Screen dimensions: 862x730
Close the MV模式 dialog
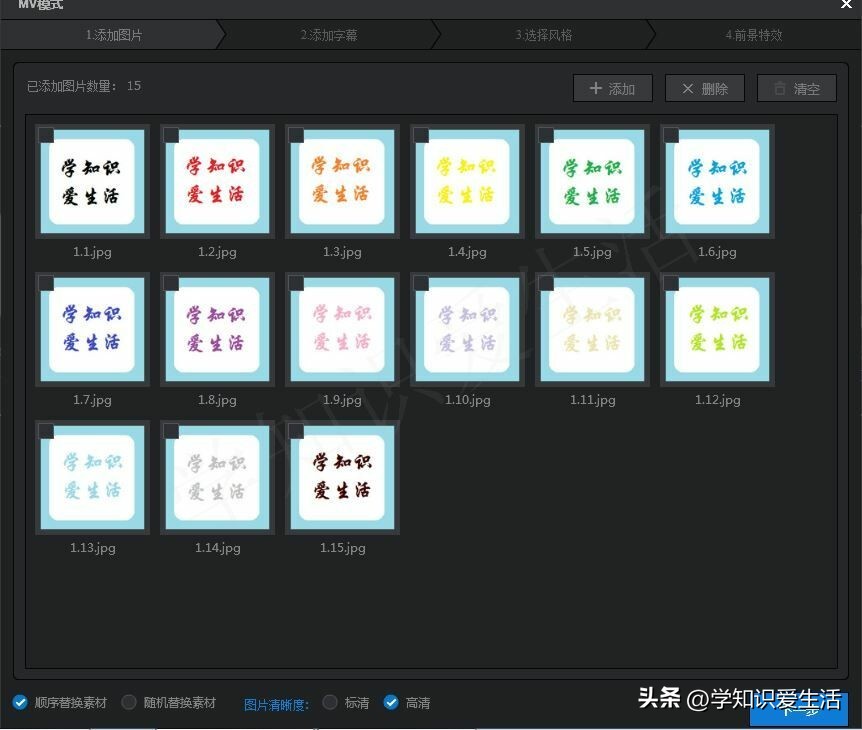[846, 5]
